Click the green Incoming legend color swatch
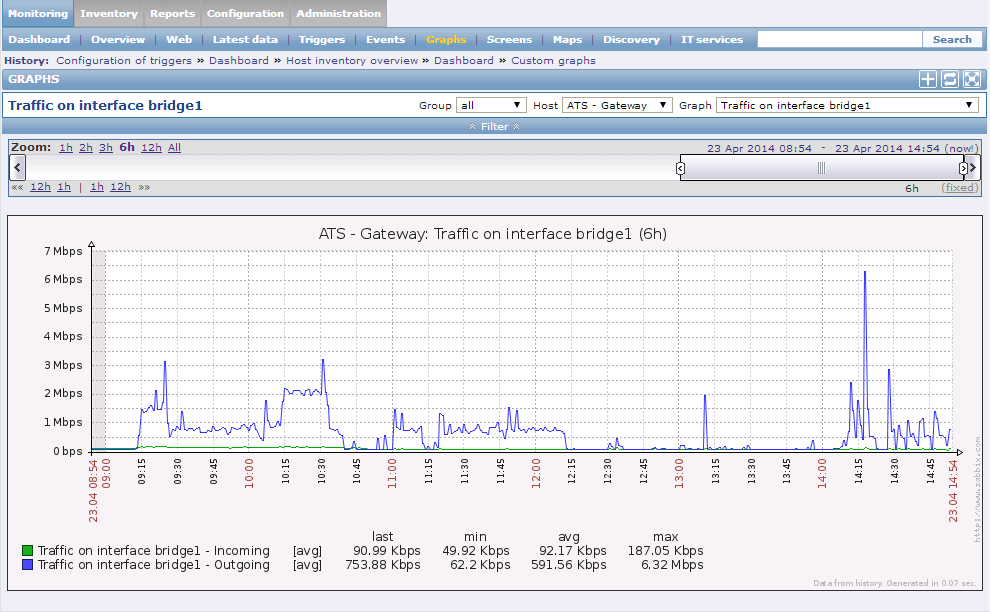This screenshot has height=612, width=990. click(27, 551)
